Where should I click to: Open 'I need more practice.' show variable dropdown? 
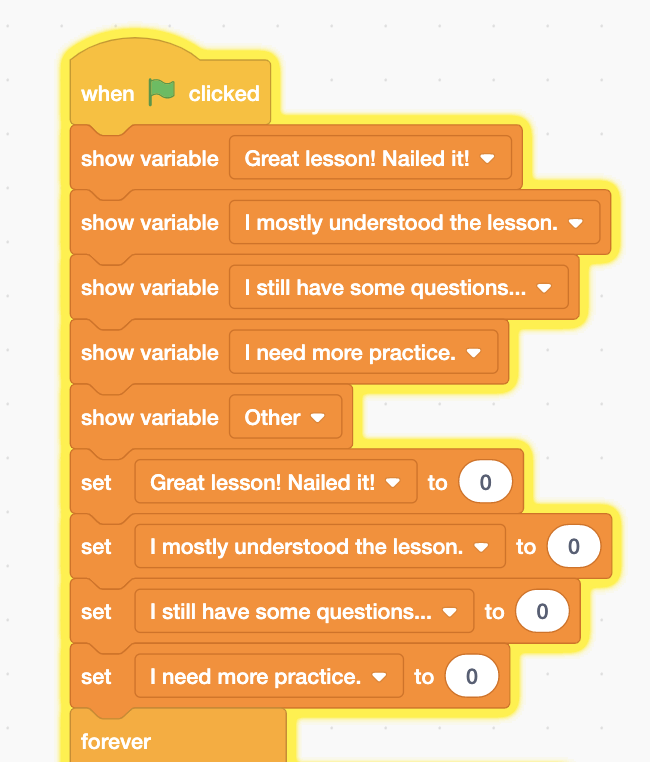(474, 353)
